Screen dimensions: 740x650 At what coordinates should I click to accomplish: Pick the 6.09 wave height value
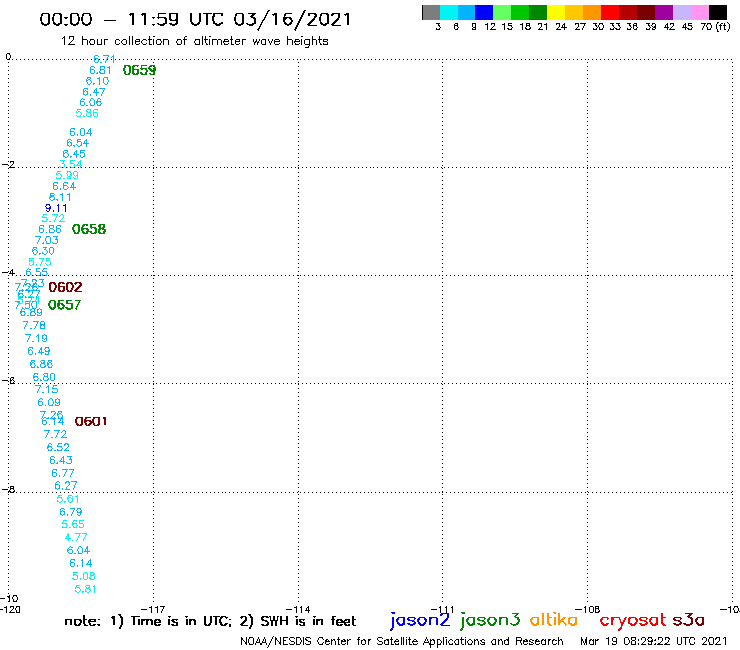pyautogui.click(x=49, y=402)
